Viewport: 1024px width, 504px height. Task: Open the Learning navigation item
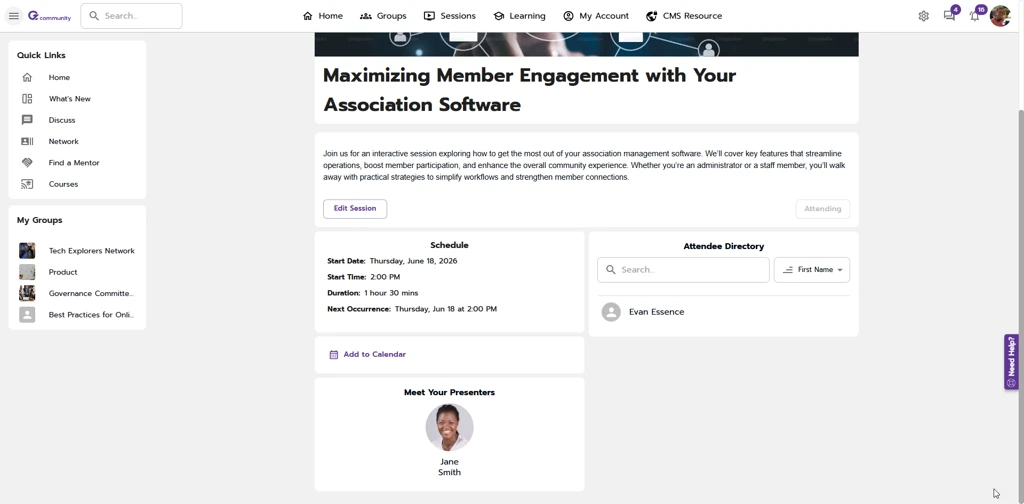click(519, 16)
